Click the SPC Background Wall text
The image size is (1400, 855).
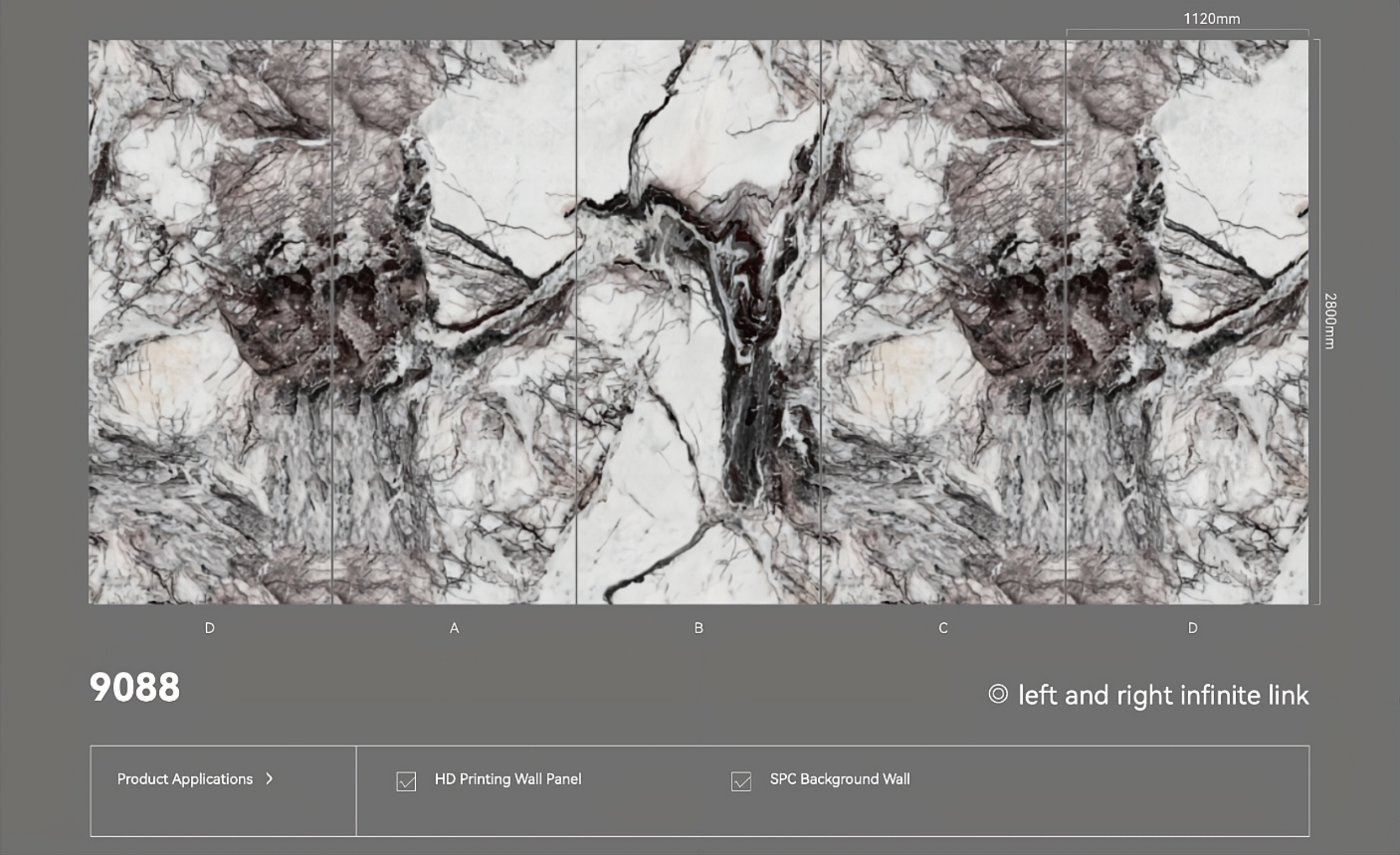[x=840, y=779]
